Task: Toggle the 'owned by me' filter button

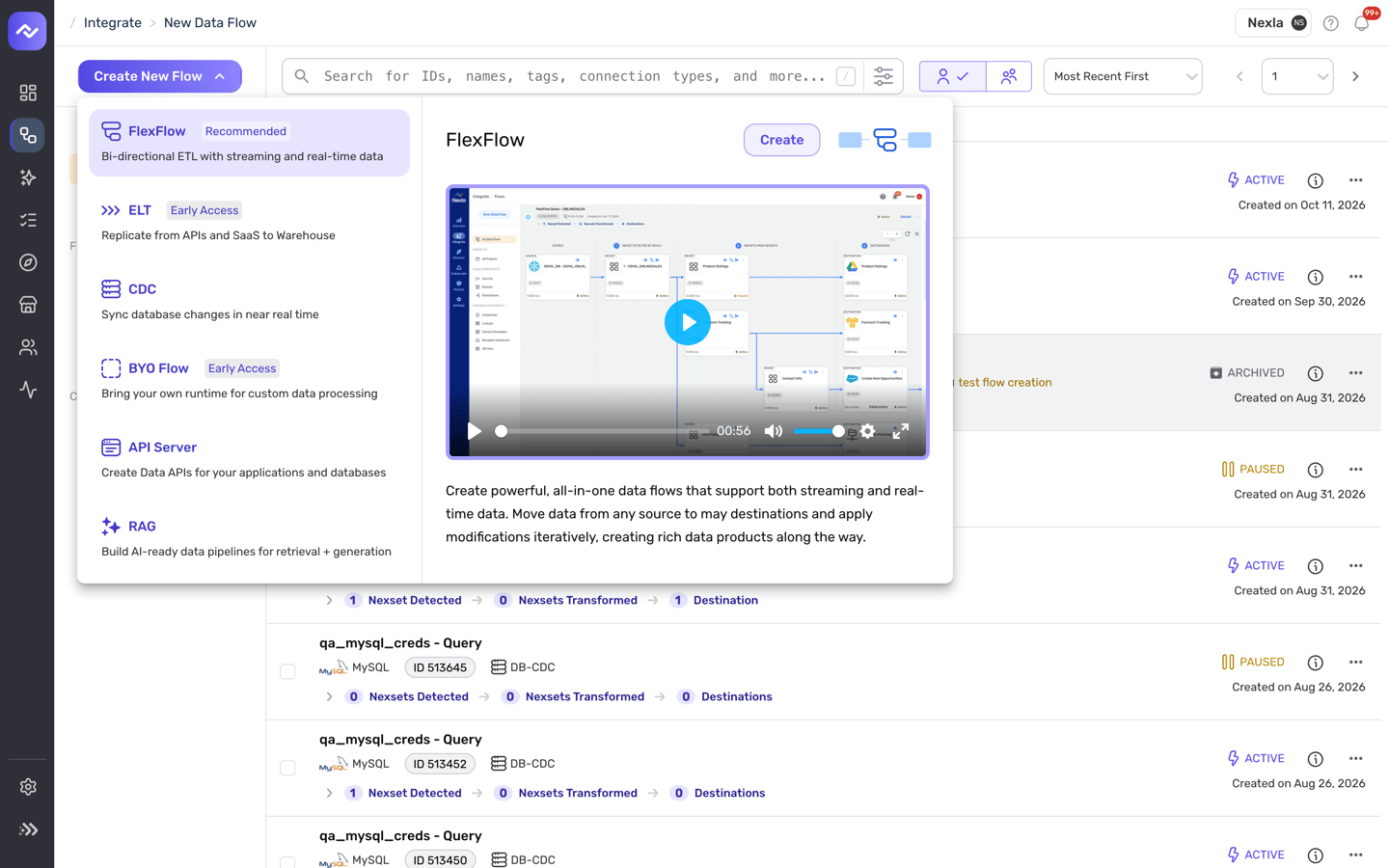Action: (953, 76)
